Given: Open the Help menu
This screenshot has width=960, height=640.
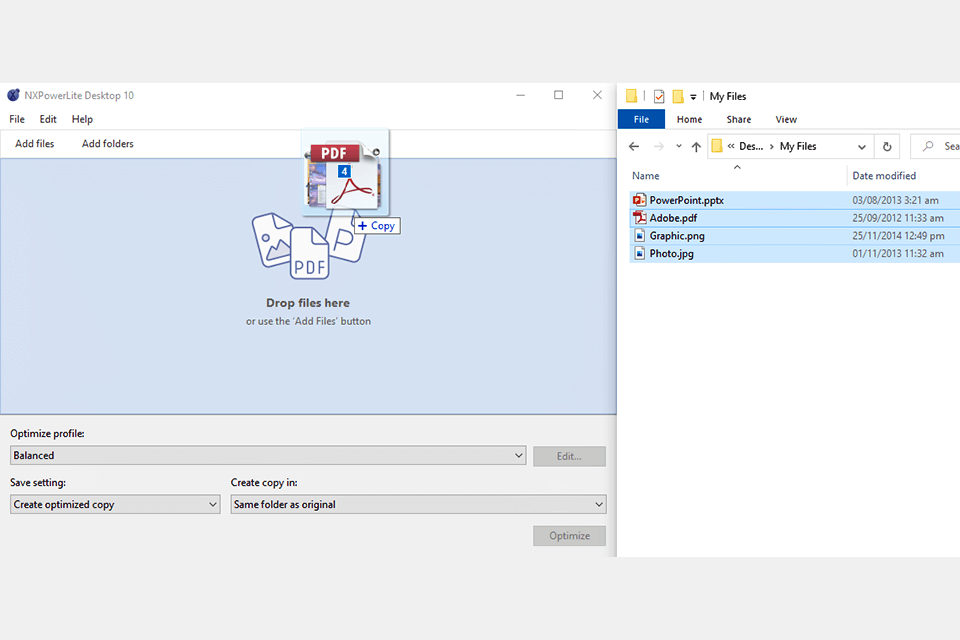Looking at the screenshot, I should (x=82, y=119).
